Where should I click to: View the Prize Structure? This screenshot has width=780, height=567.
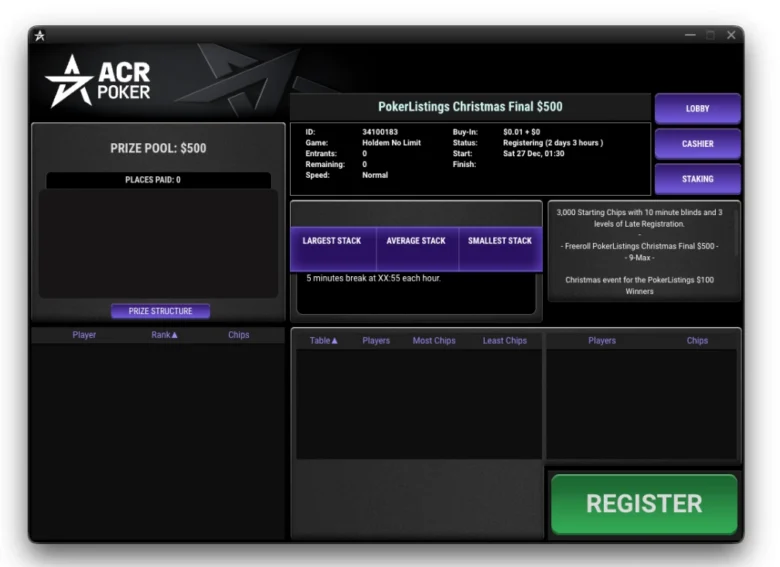pyautogui.click(x=160, y=311)
